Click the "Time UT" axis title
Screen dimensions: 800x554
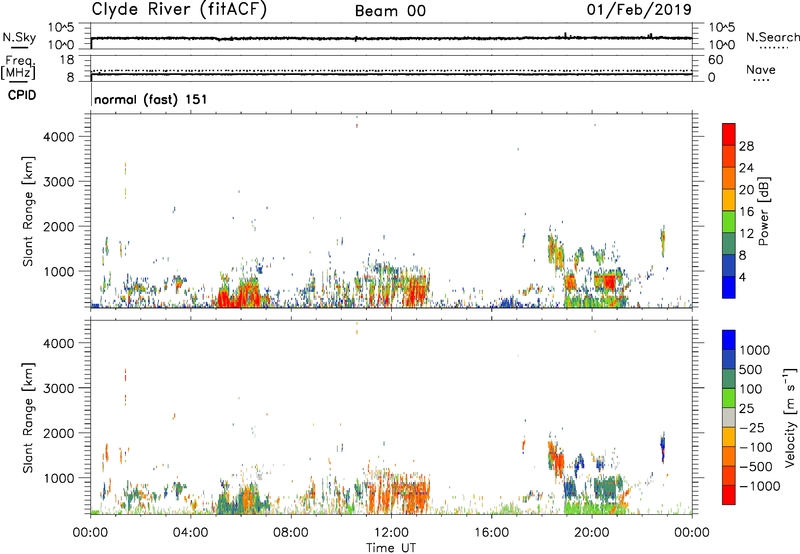coord(391,548)
